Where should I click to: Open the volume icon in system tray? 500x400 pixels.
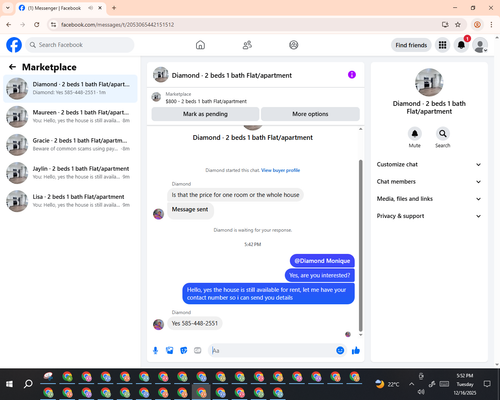tap(421, 392)
